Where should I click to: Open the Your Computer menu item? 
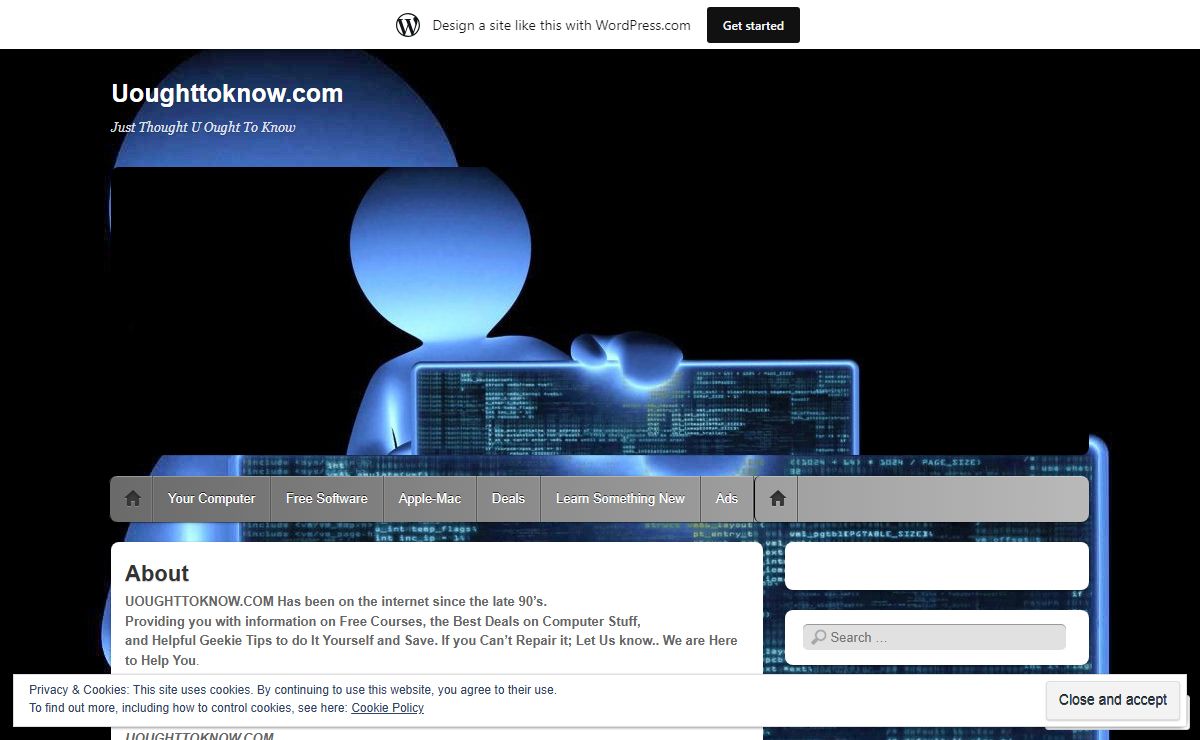(x=212, y=498)
